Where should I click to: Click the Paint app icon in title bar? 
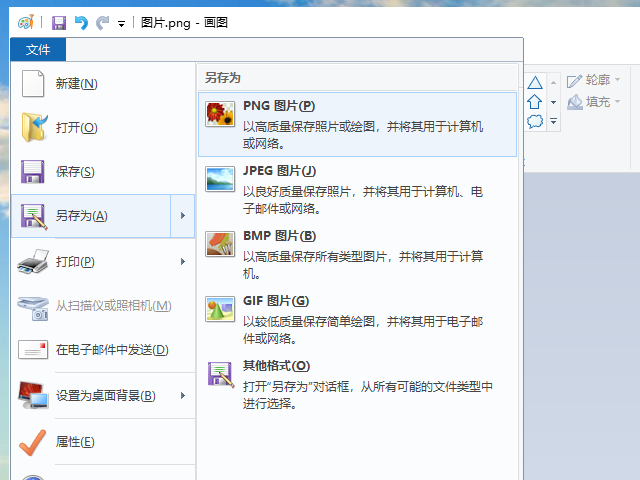(x=25, y=22)
